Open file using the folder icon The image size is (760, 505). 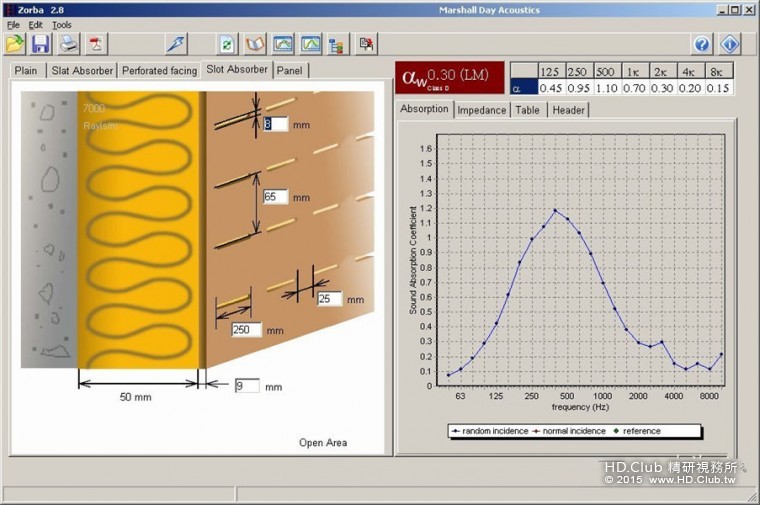(15, 44)
